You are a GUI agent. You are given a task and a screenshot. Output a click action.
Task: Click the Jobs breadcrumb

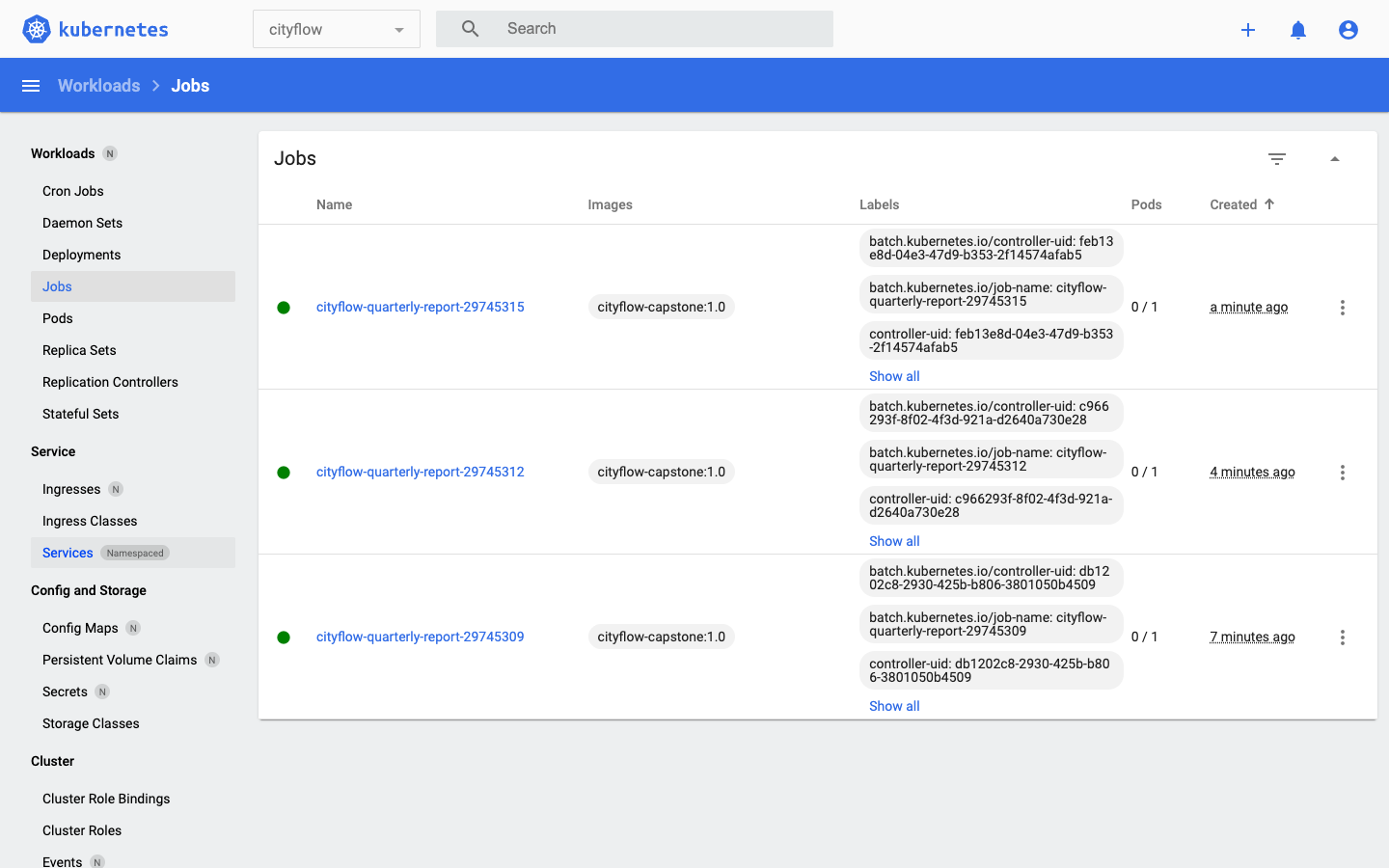190,86
